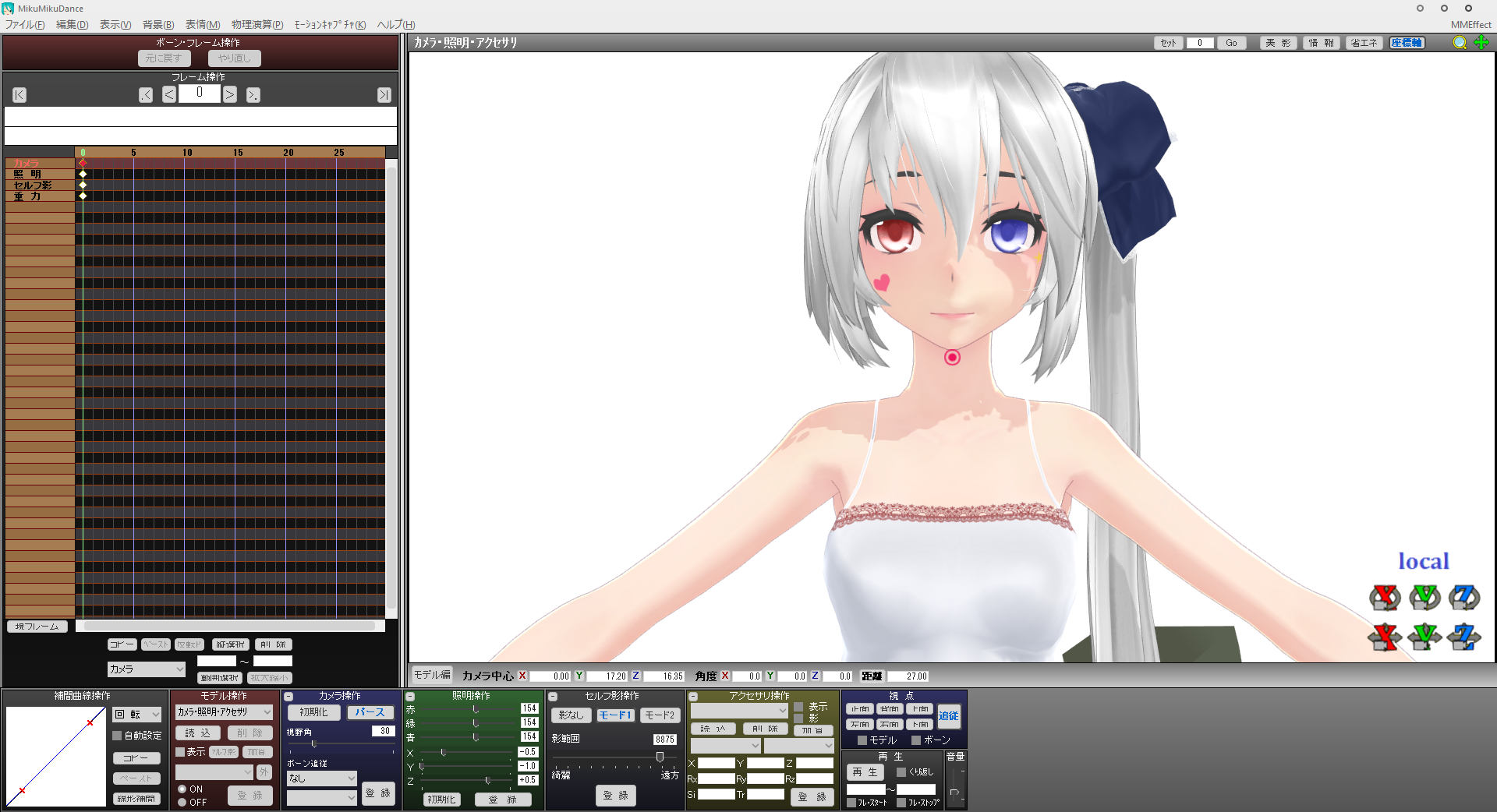Toggle 自動設定 checkbox in interpolation panel
This screenshot has height=812, width=1497.
(117, 736)
